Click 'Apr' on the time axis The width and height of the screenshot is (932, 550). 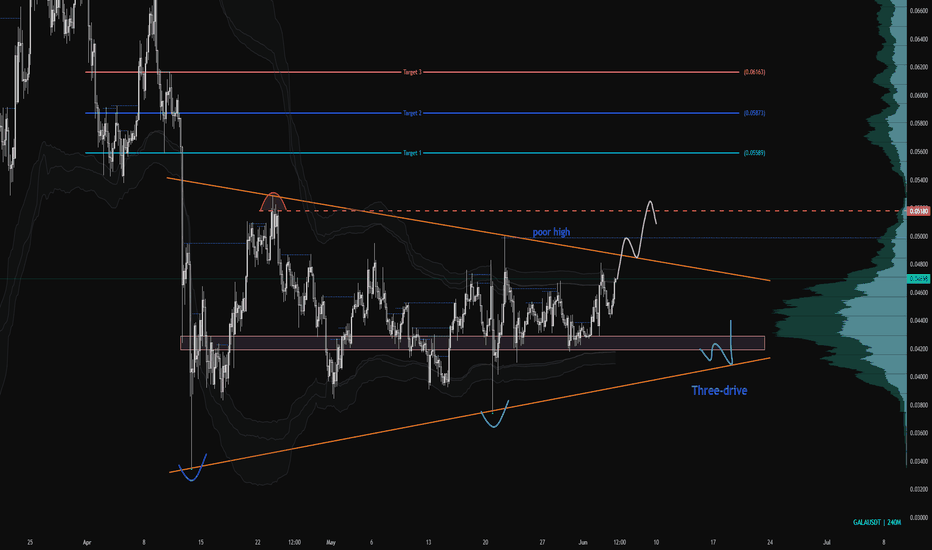pyautogui.click(x=87, y=542)
